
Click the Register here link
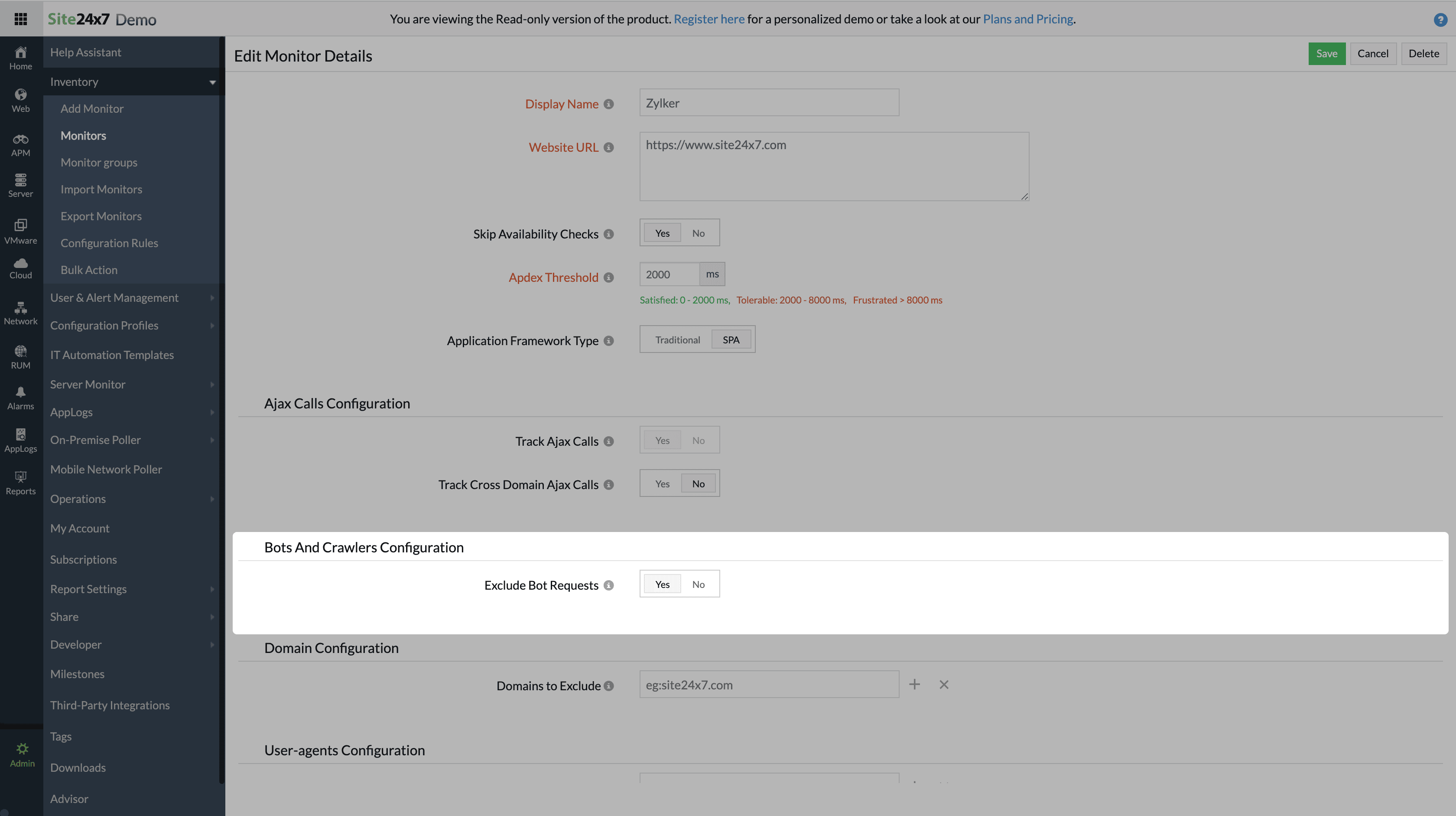click(x=709, y=19)
